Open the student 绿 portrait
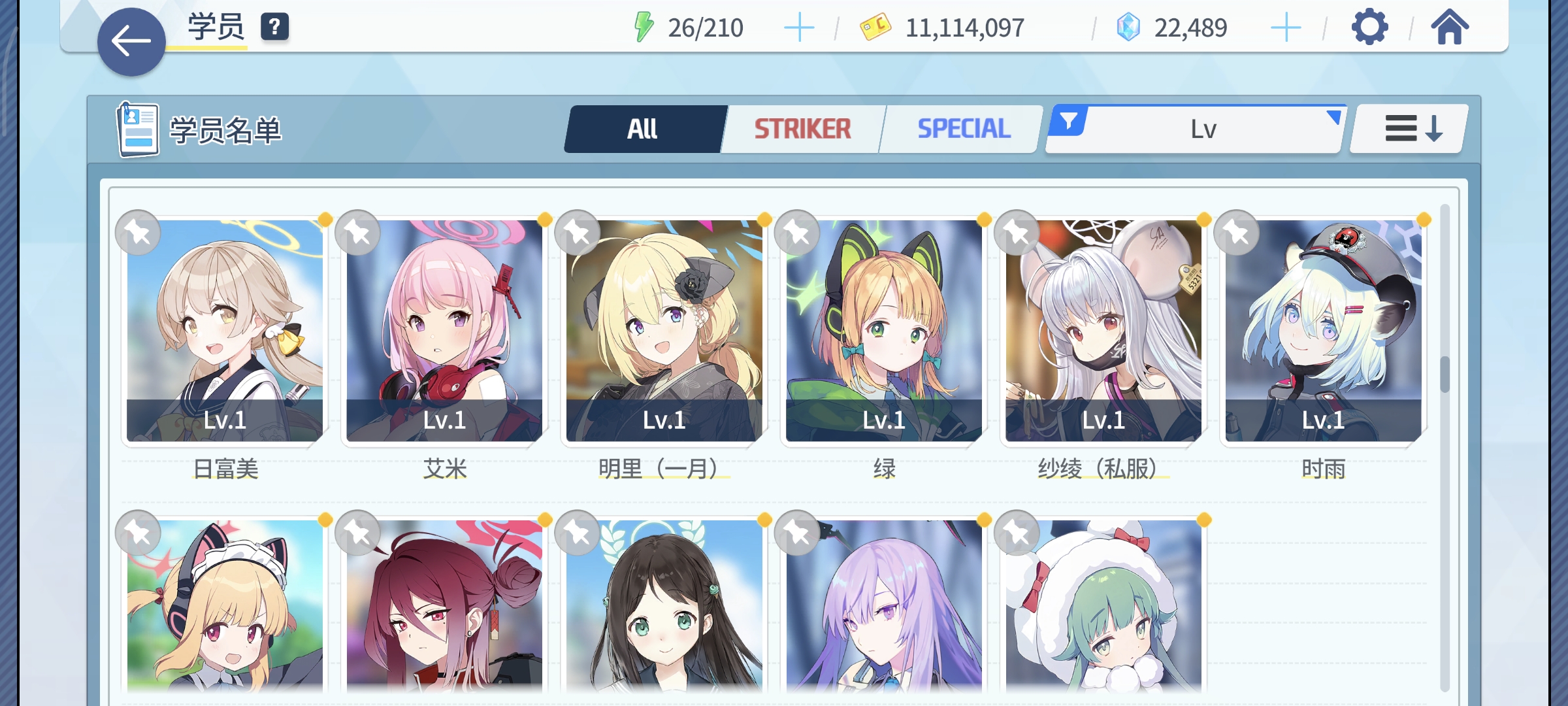This screenshot has height=706, width=1568. [884, 331]
